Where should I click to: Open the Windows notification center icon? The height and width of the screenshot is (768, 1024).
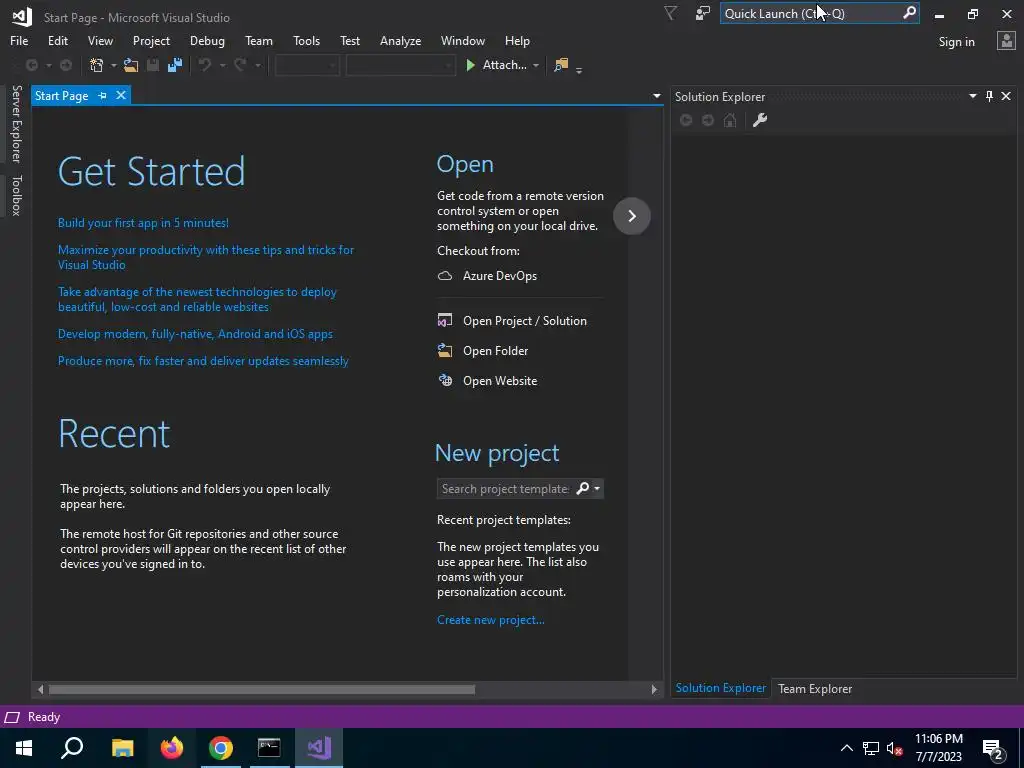(994, 748)
